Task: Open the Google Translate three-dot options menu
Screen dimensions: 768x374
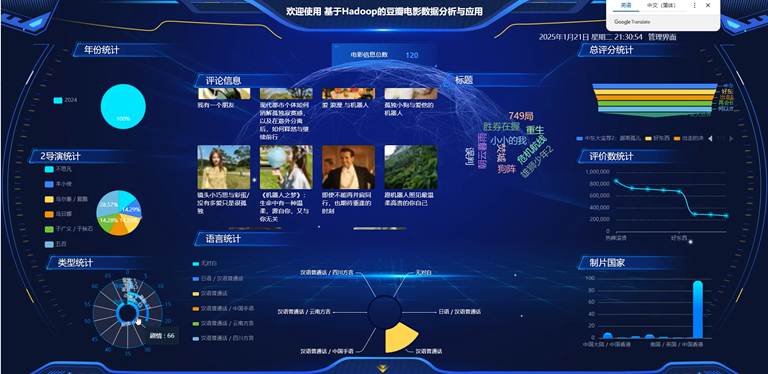Action: tap(694, 5)
